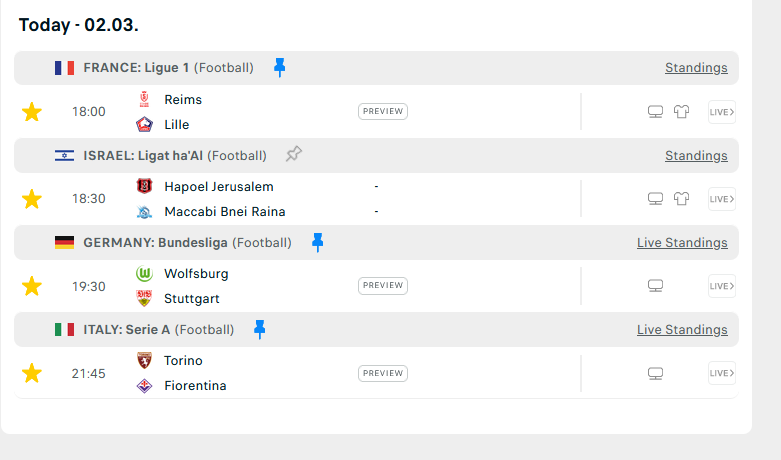Viewport: 781px width, 460px height.
Task: Unstar the Hapoel Jerusalem match
Action: [32, 199]
